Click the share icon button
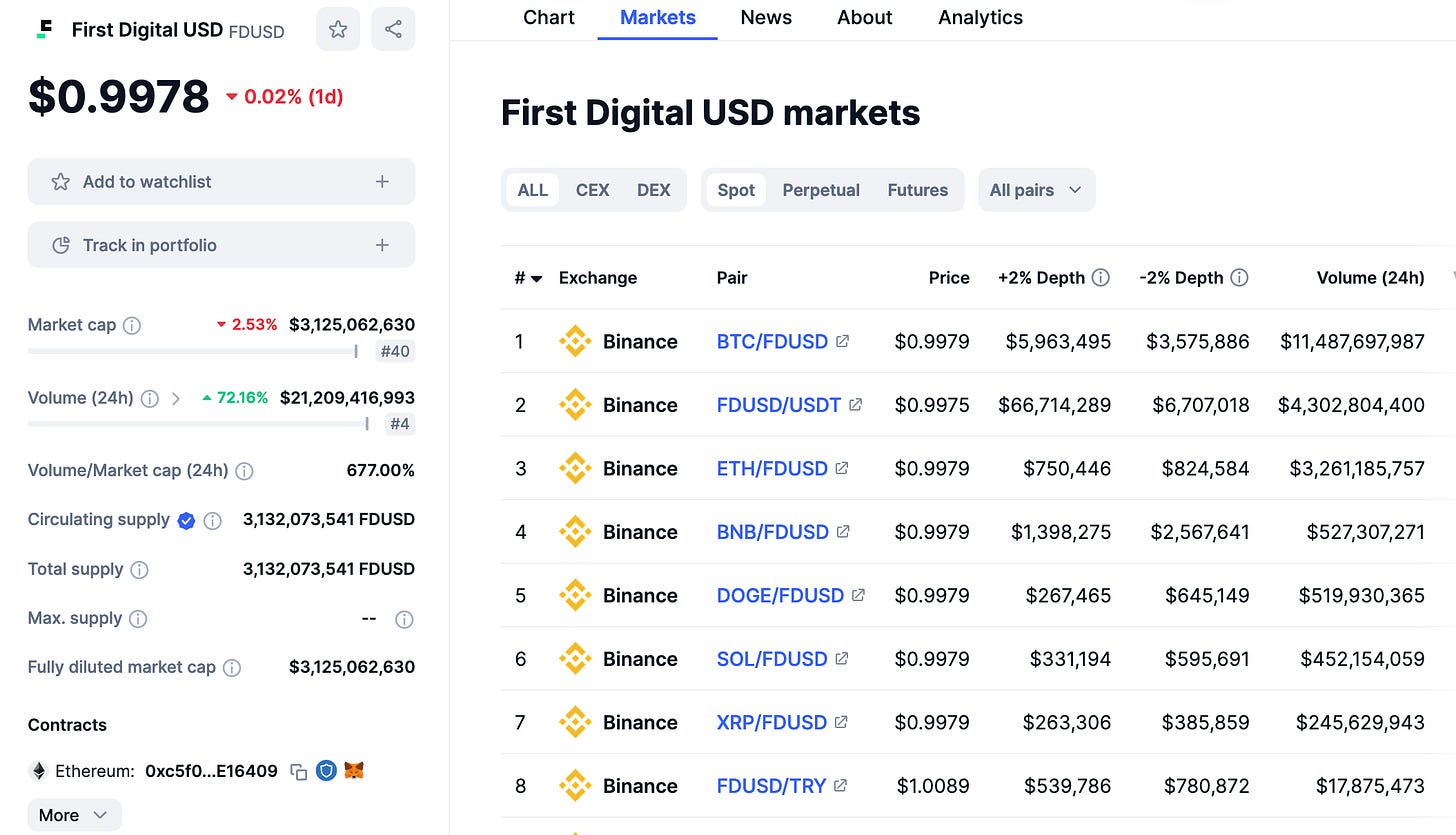Screen dimensions: 1456x835 click(393, 29)
